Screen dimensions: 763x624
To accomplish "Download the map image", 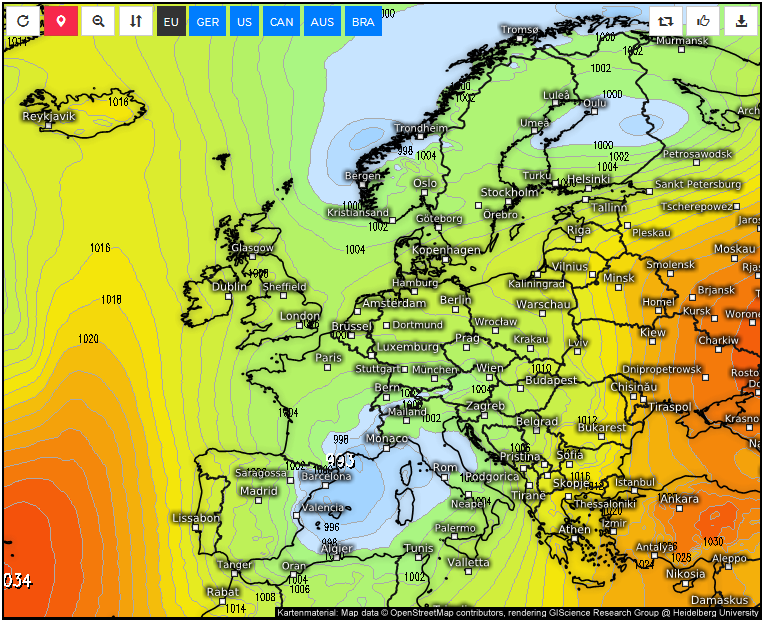I will coord(741,21).
